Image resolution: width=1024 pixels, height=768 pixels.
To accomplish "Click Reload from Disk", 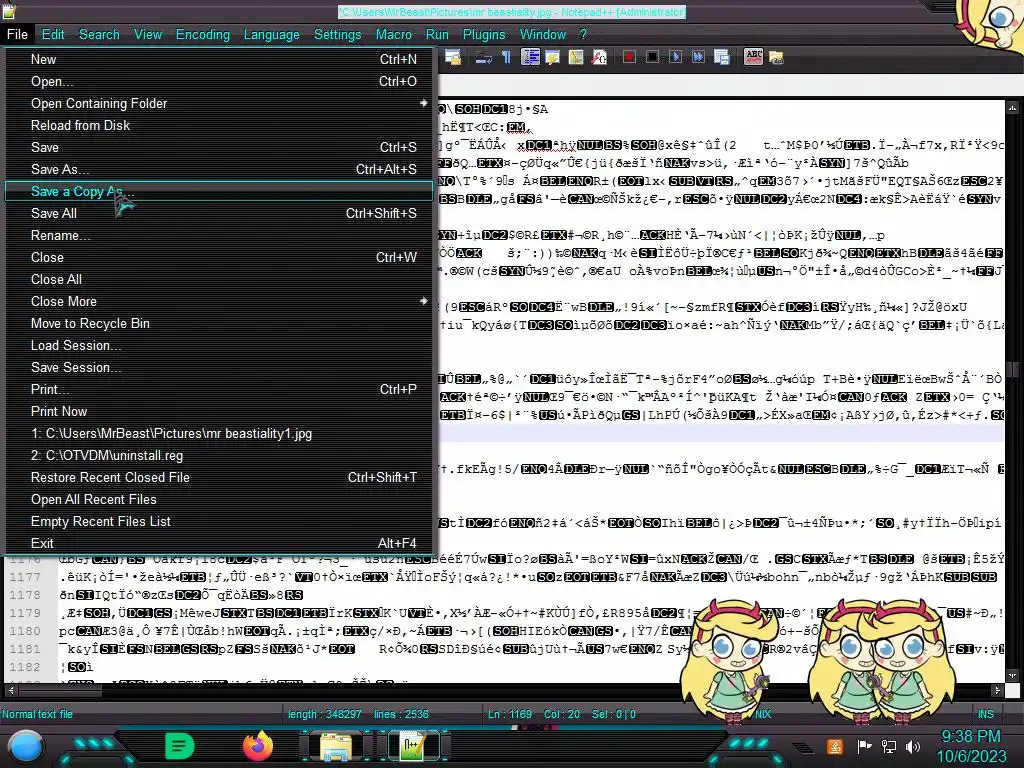I will click(x=219, y=125).
